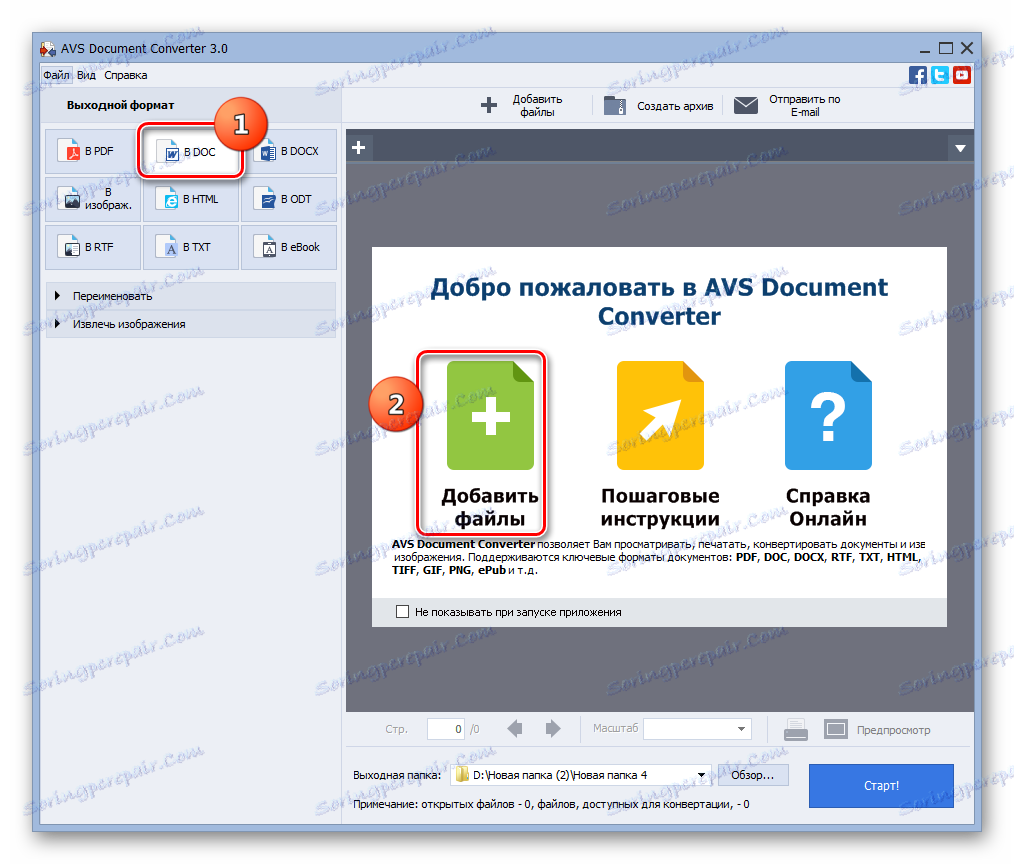The image size is (1014, 864).
Task: Click Send by E-mail toolbar button
Action: pos(788,105)
